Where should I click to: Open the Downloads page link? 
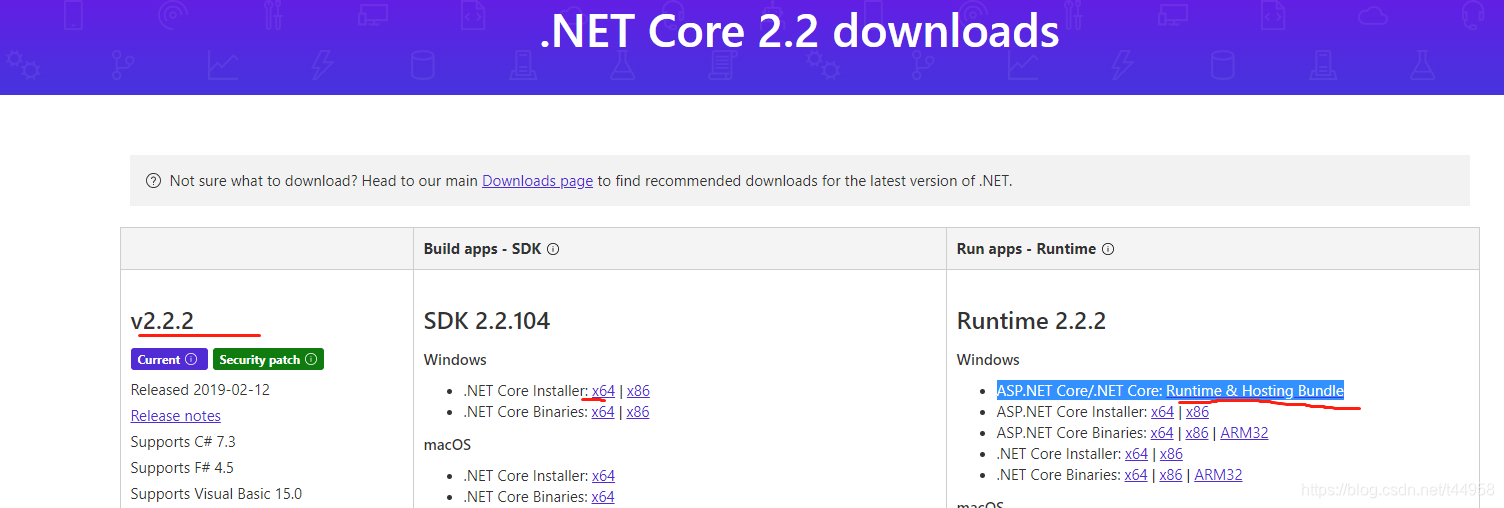[537, 181]
